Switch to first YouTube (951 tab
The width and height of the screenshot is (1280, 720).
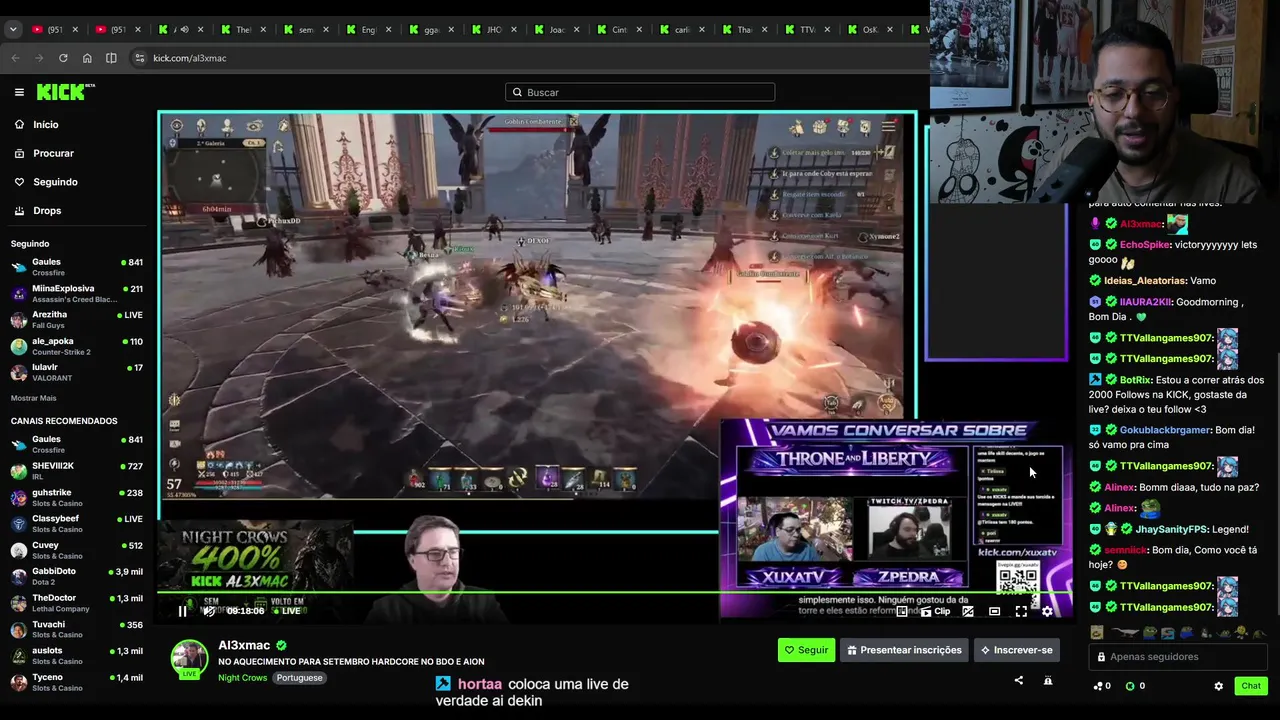click(55, 29)
